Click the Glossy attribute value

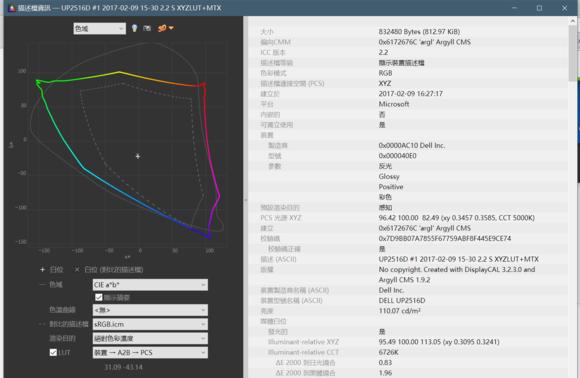click(389, 176)
